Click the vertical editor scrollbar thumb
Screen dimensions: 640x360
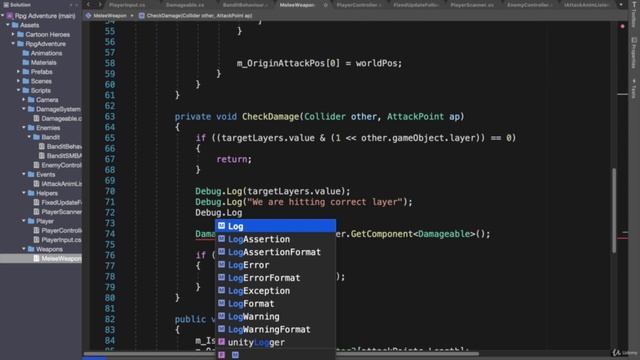[x=613, y=211]
